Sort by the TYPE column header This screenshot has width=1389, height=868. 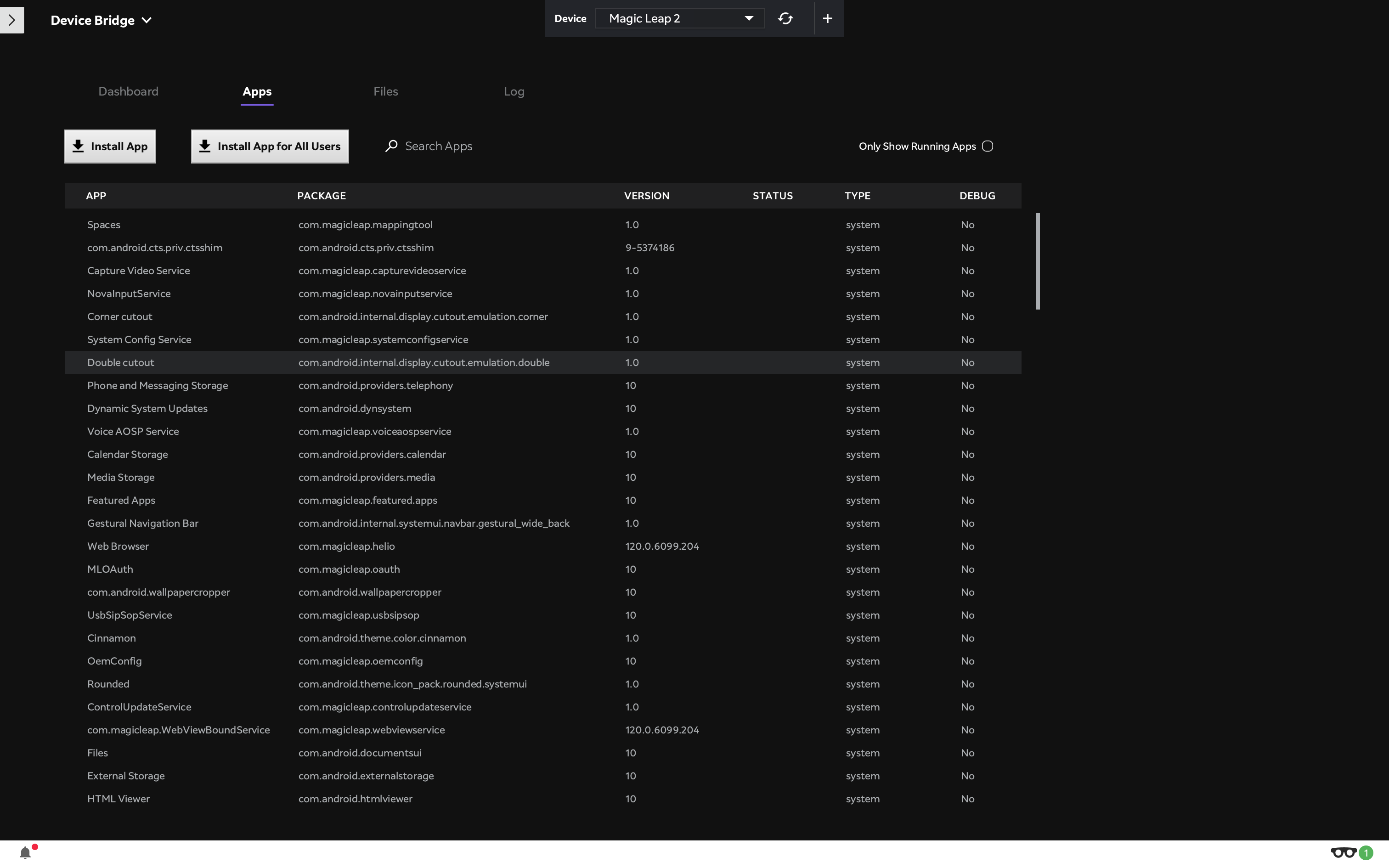point(858,196)
